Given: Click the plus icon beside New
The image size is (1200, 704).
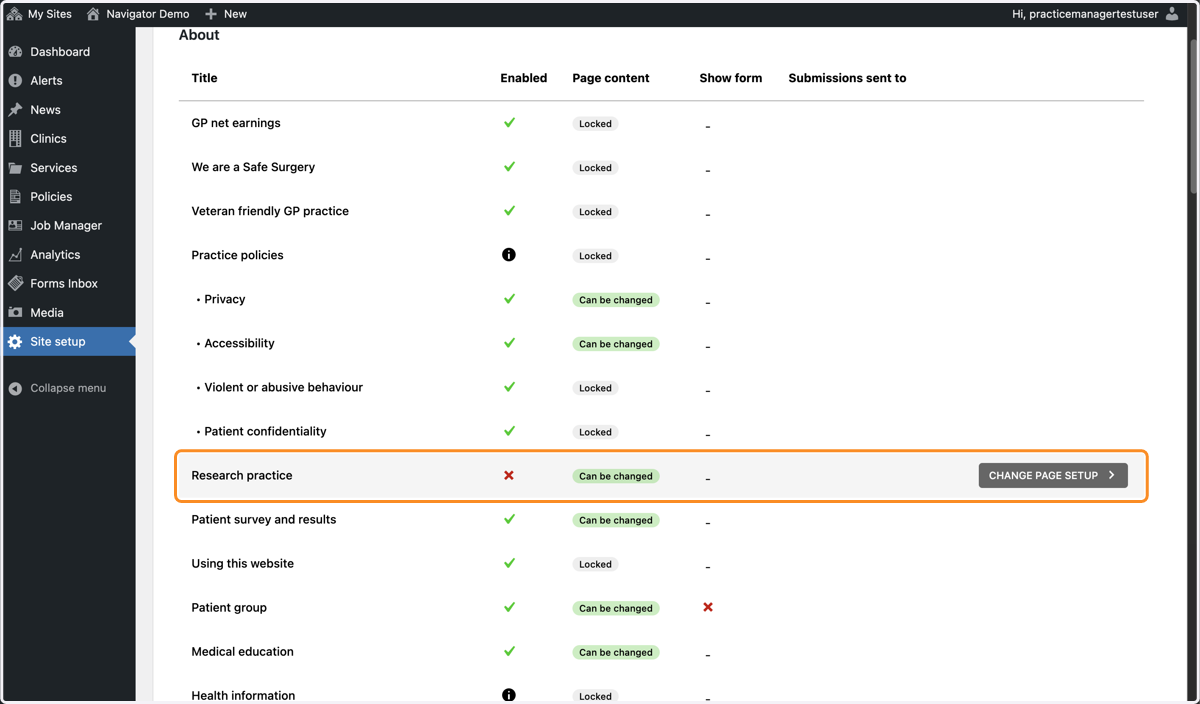Looking at the screenshot, I should point(210,14).
